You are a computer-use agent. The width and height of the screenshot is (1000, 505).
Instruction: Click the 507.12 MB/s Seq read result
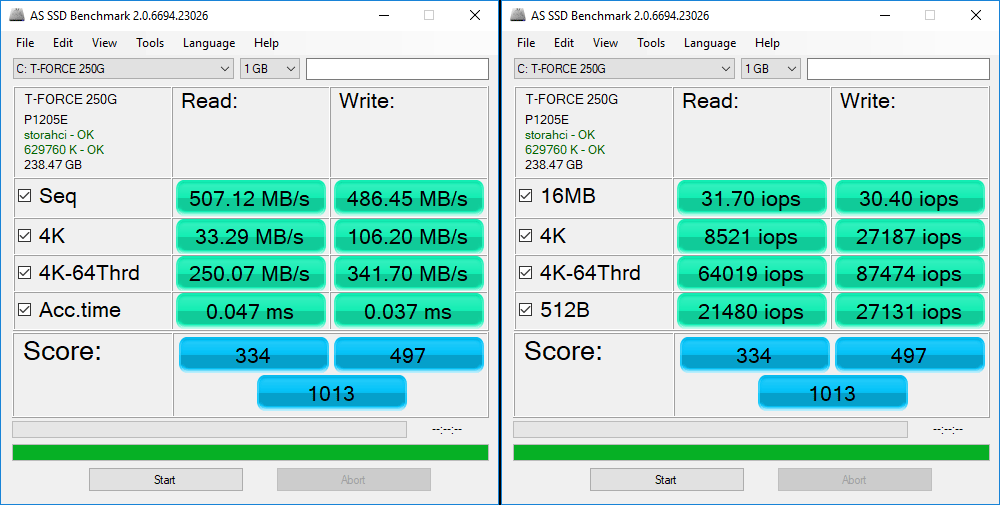click(x=250, y=198)
